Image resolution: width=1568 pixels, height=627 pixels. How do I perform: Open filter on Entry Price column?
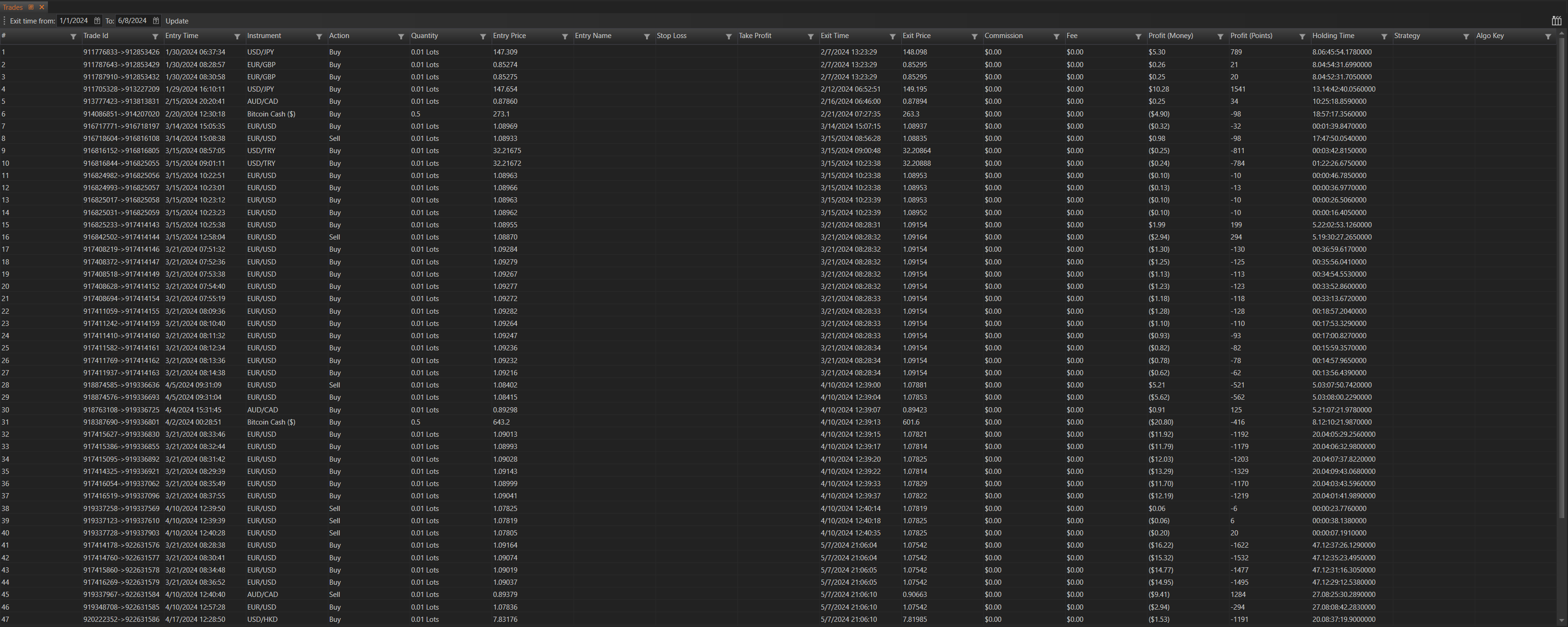tap(564, 37)
